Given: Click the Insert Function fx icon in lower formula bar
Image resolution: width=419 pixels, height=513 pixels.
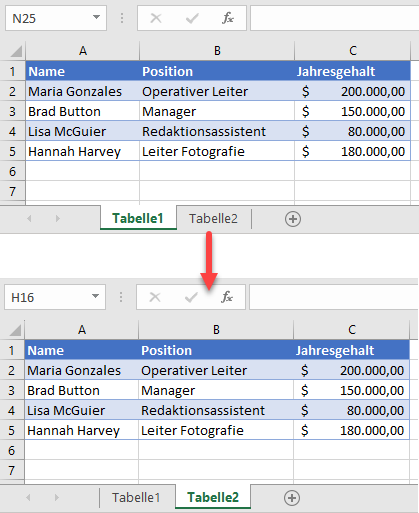Looking at the screenshot, I should pos(227,297).
